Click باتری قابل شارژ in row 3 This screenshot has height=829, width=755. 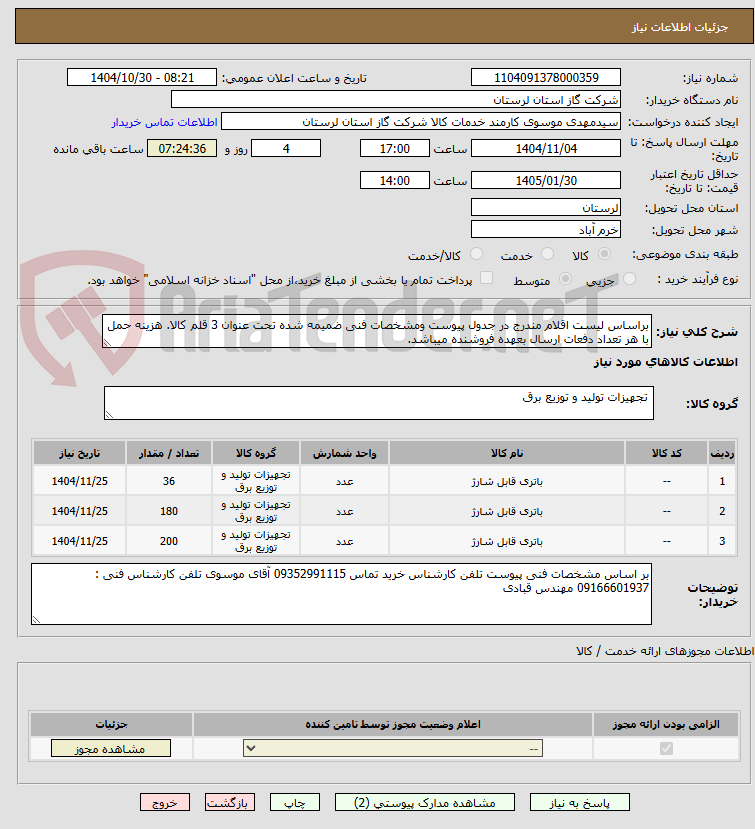(x=507, y=541)
